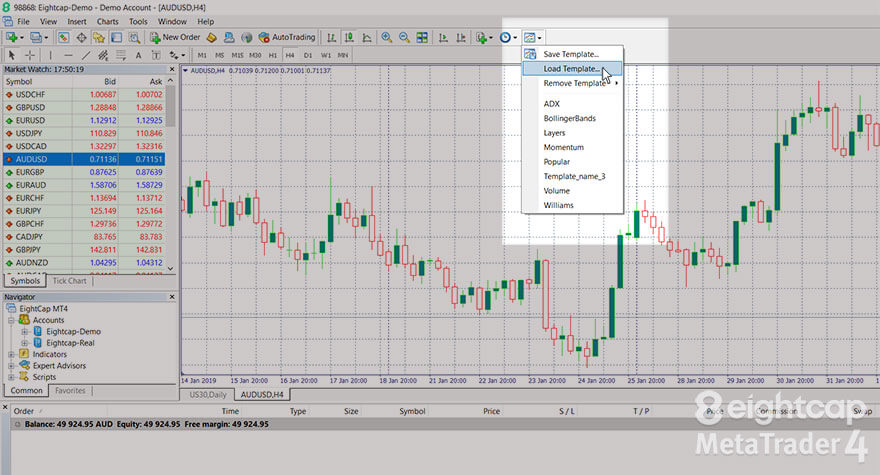The width and height of the screenshot is (880, 475).
Task: Click the New Order button
Action: [x=175, y=38]
